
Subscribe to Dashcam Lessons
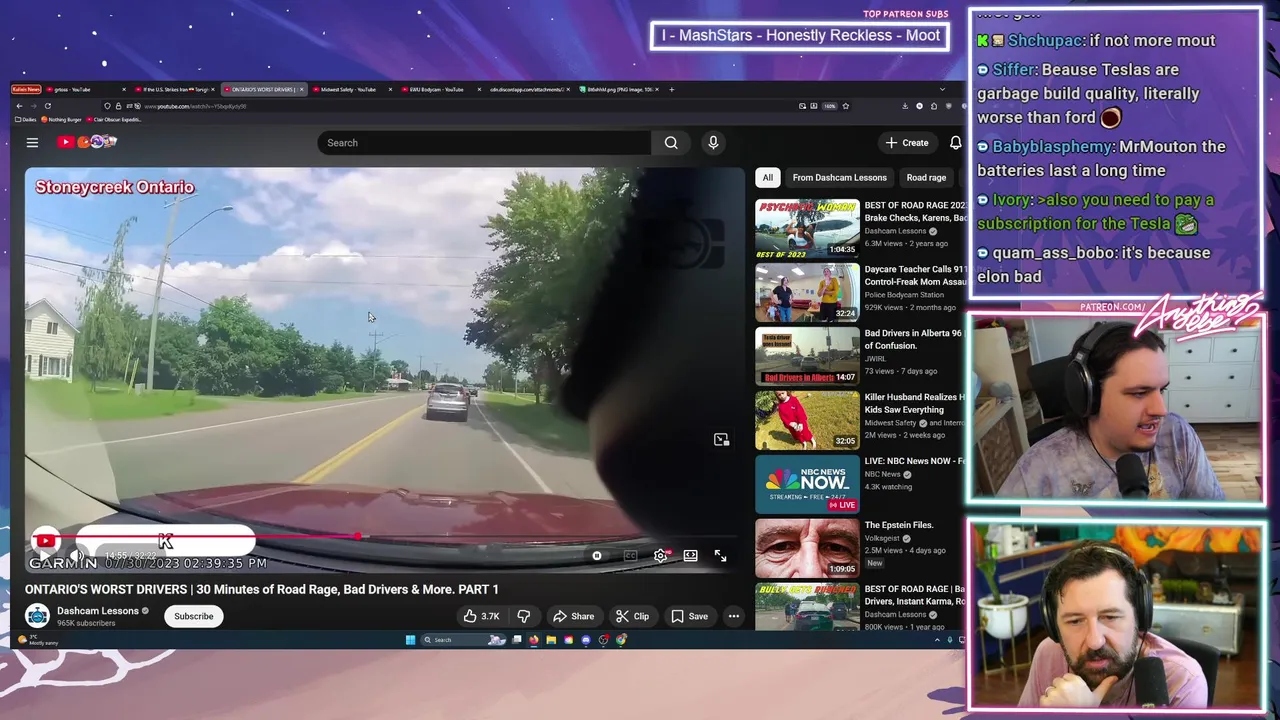[x=194, y=616]
